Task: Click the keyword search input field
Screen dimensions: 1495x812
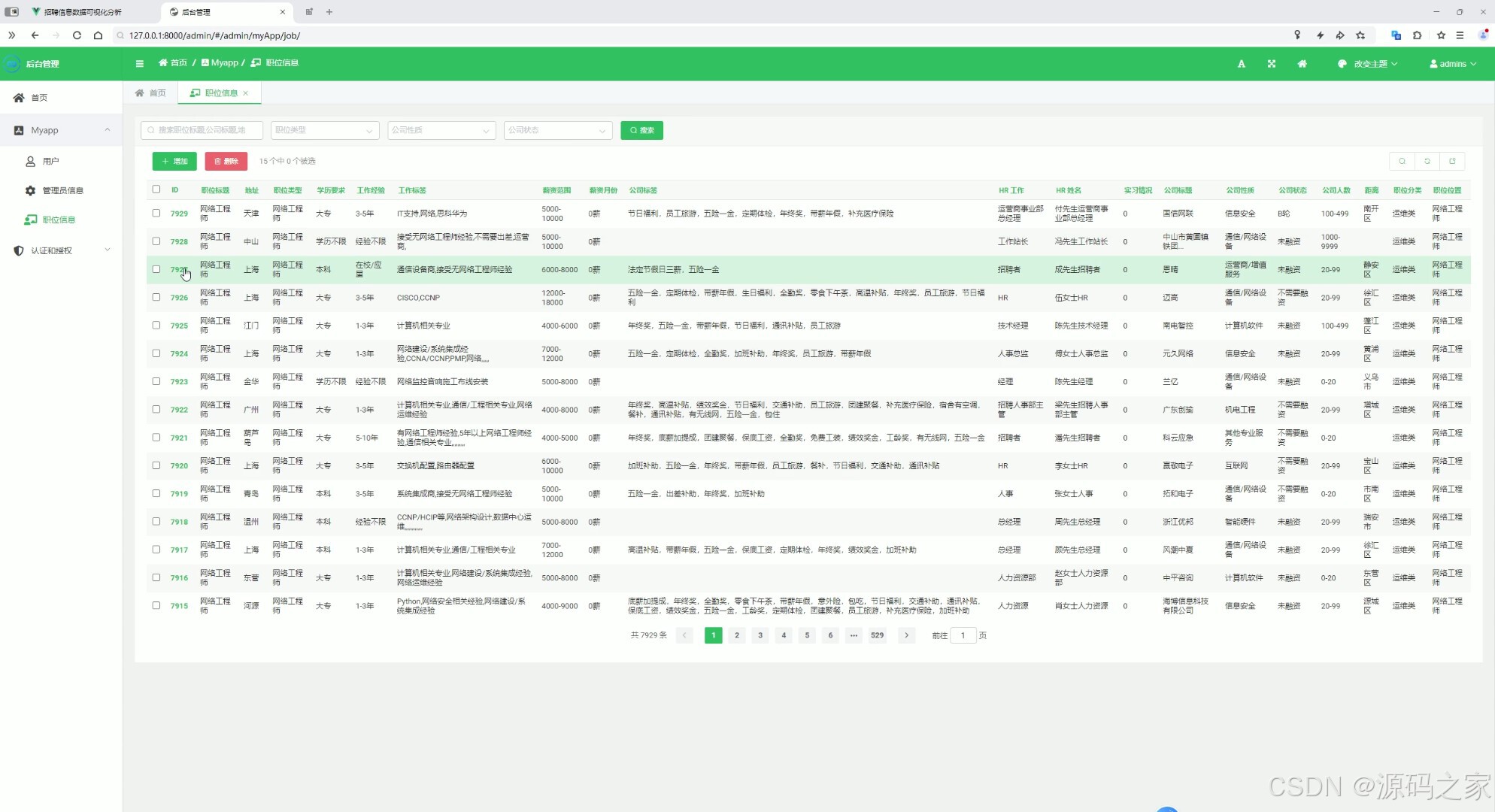Action: point(202,130)
